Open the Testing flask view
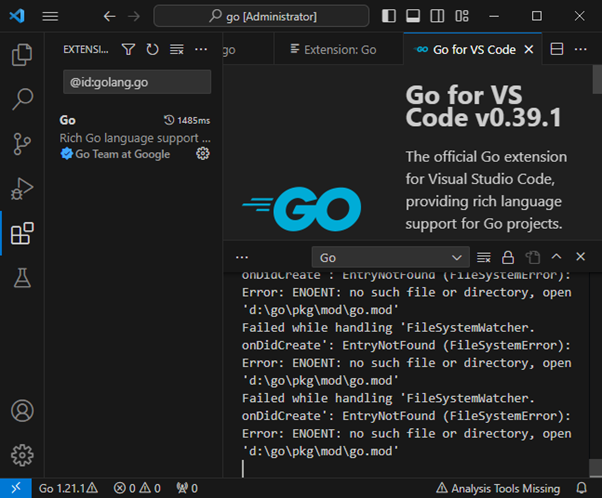 tap(22, 278)
